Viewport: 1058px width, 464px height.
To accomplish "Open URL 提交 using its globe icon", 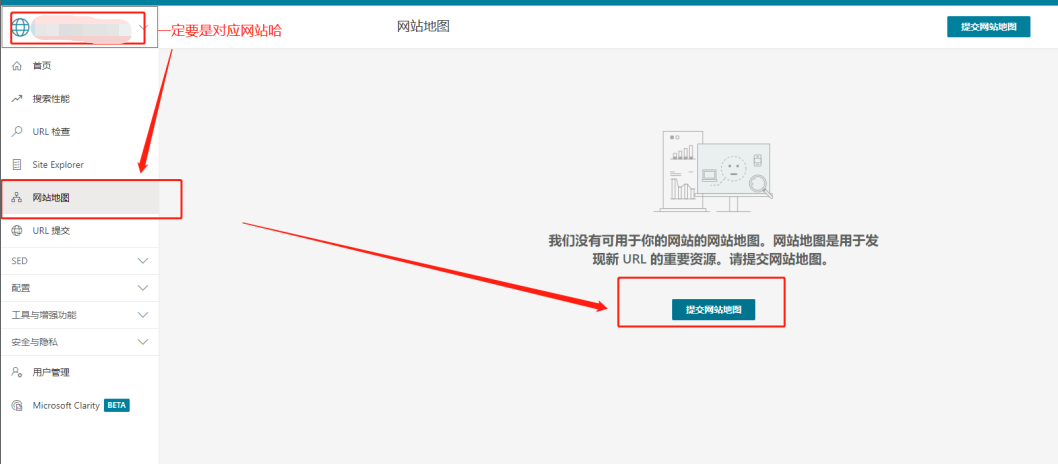I will click(x=16, y=231).
